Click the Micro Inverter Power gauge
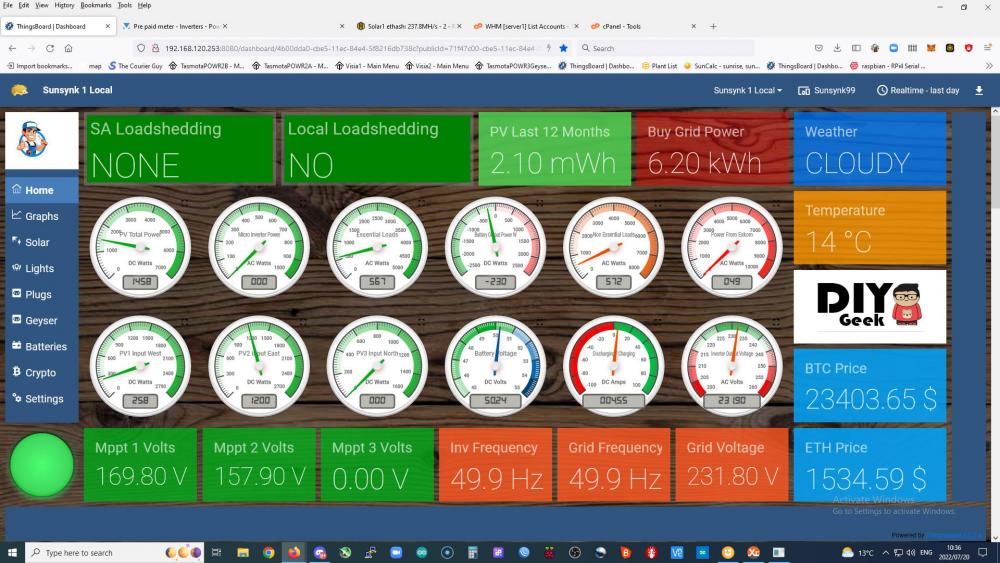Viewport: 1000px width, 563px height. [x=259, y=247]
